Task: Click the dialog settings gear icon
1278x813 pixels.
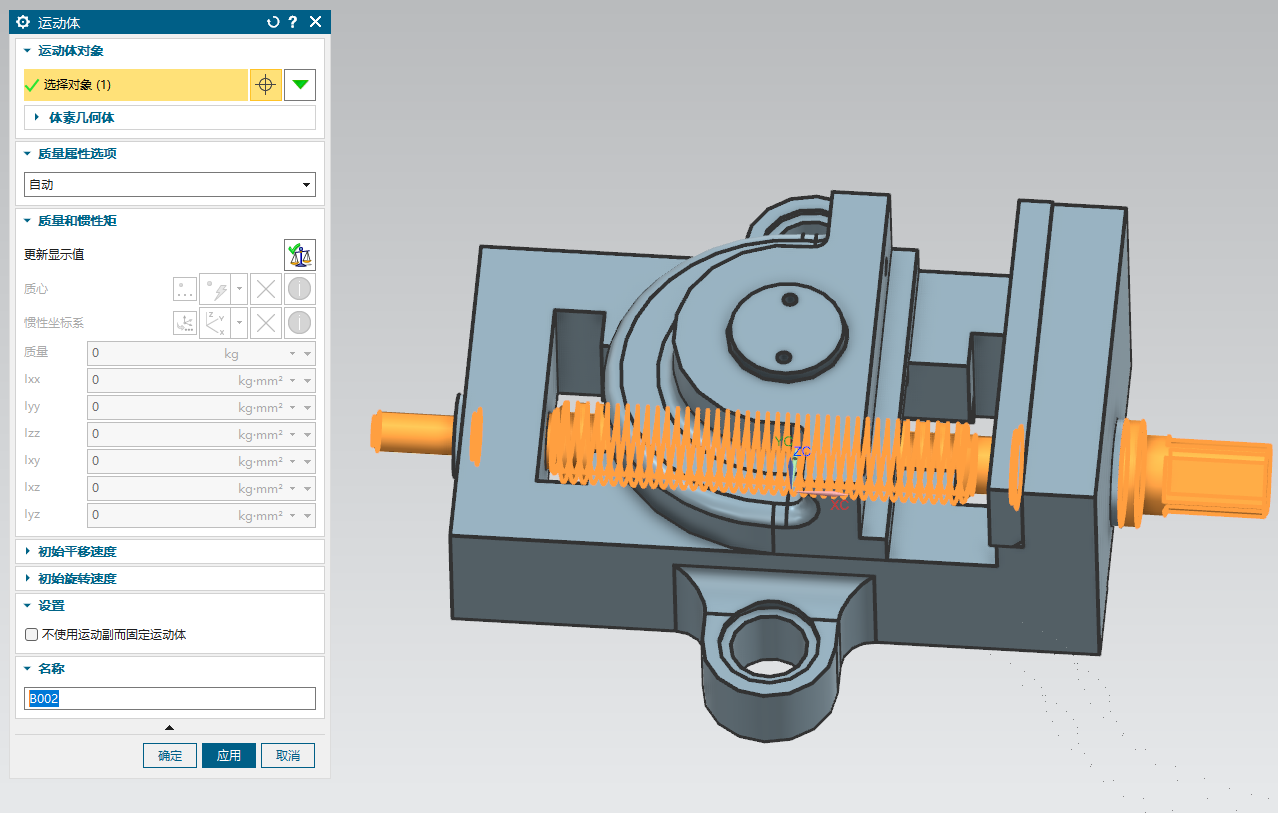Action: 23,22
